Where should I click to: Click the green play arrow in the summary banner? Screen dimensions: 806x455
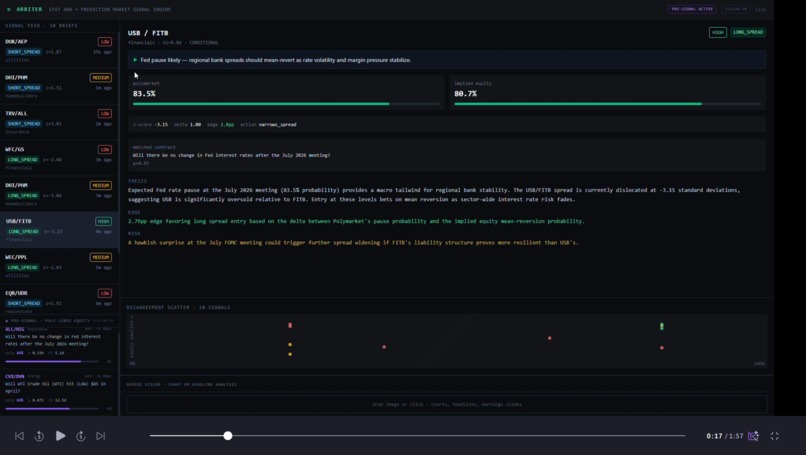tap(135, 60)
